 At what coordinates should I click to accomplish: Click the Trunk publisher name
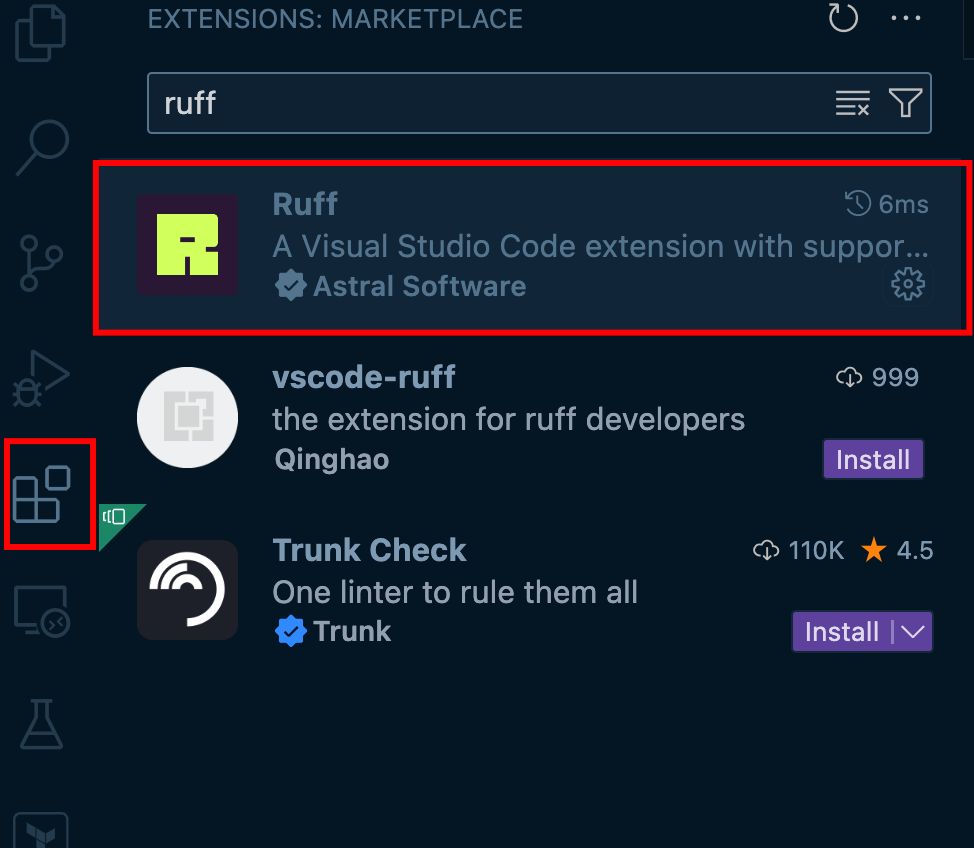pos(352,632)
